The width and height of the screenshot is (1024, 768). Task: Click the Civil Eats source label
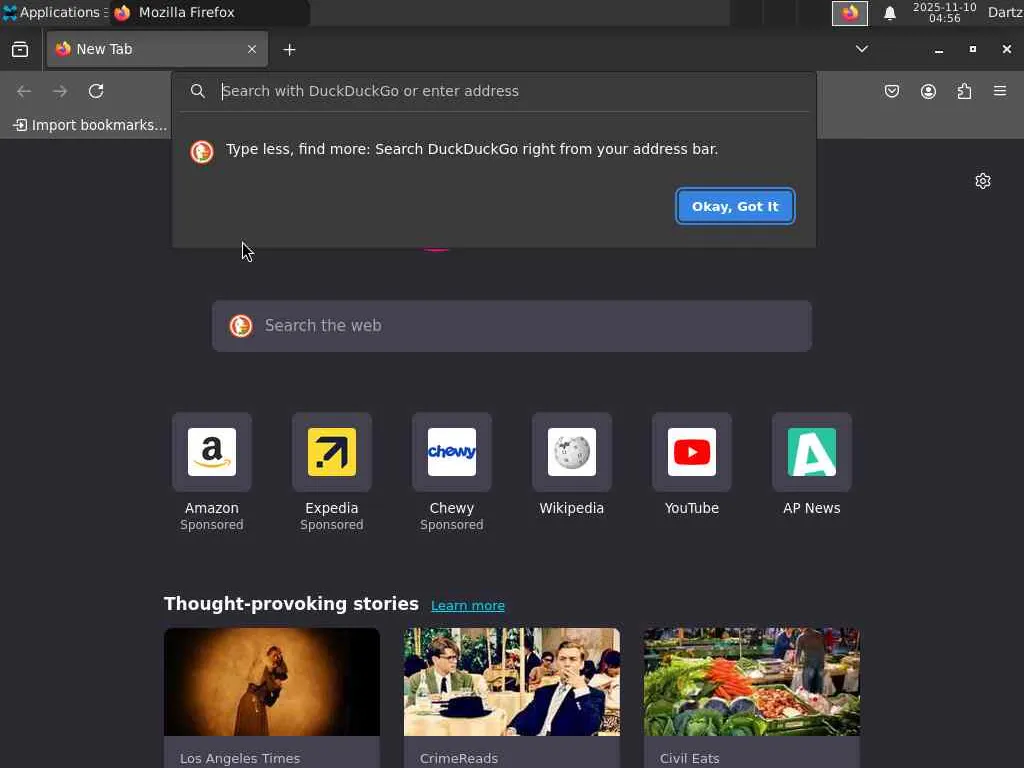pos(689,758)
